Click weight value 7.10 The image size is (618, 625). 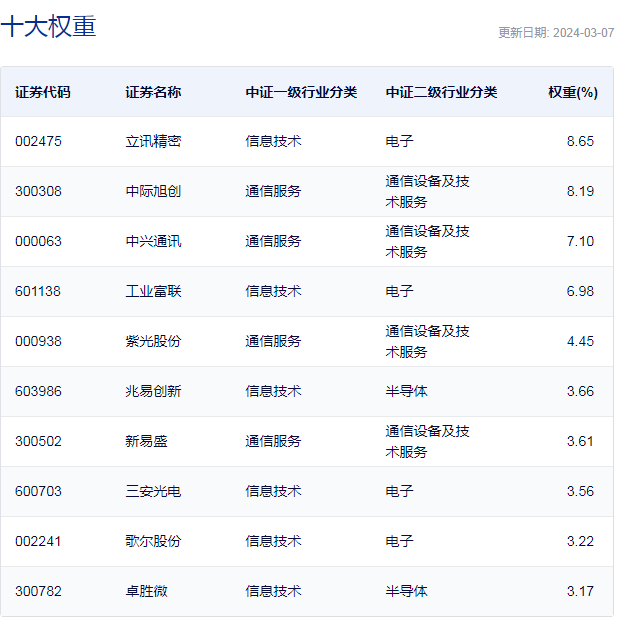point(580,241)
